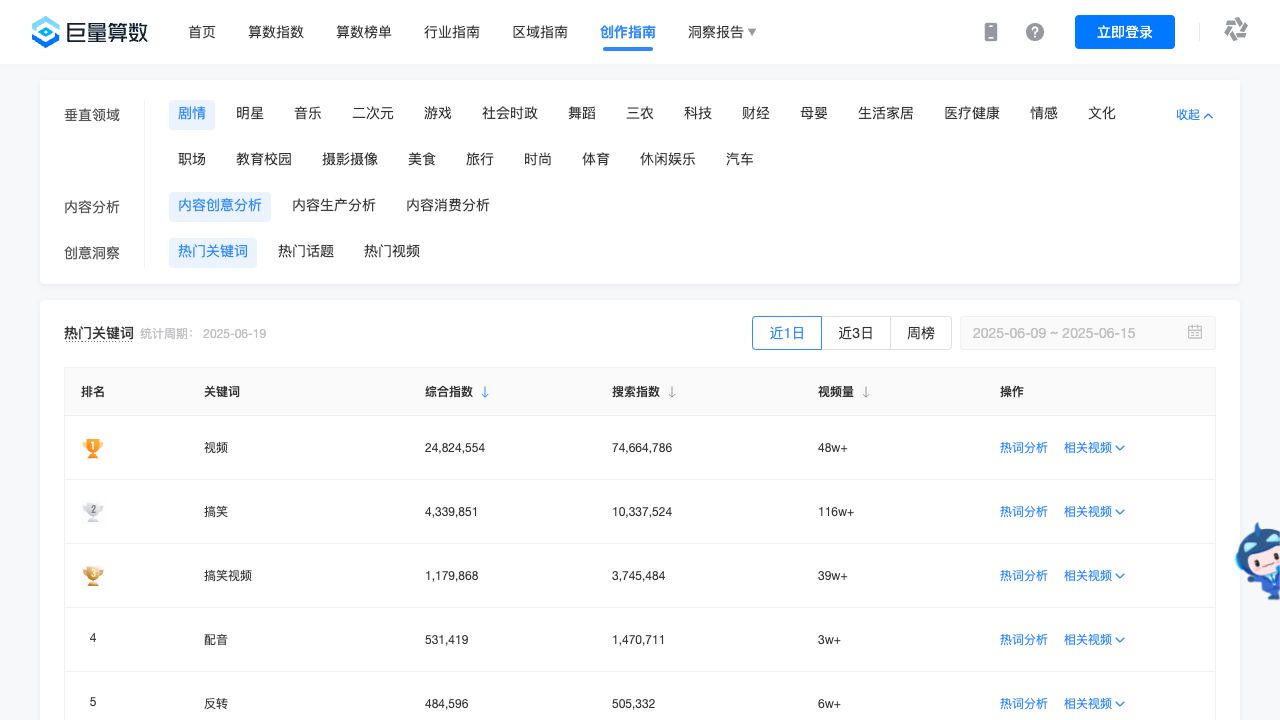Click the floating mascot assistant icon

1259,560
